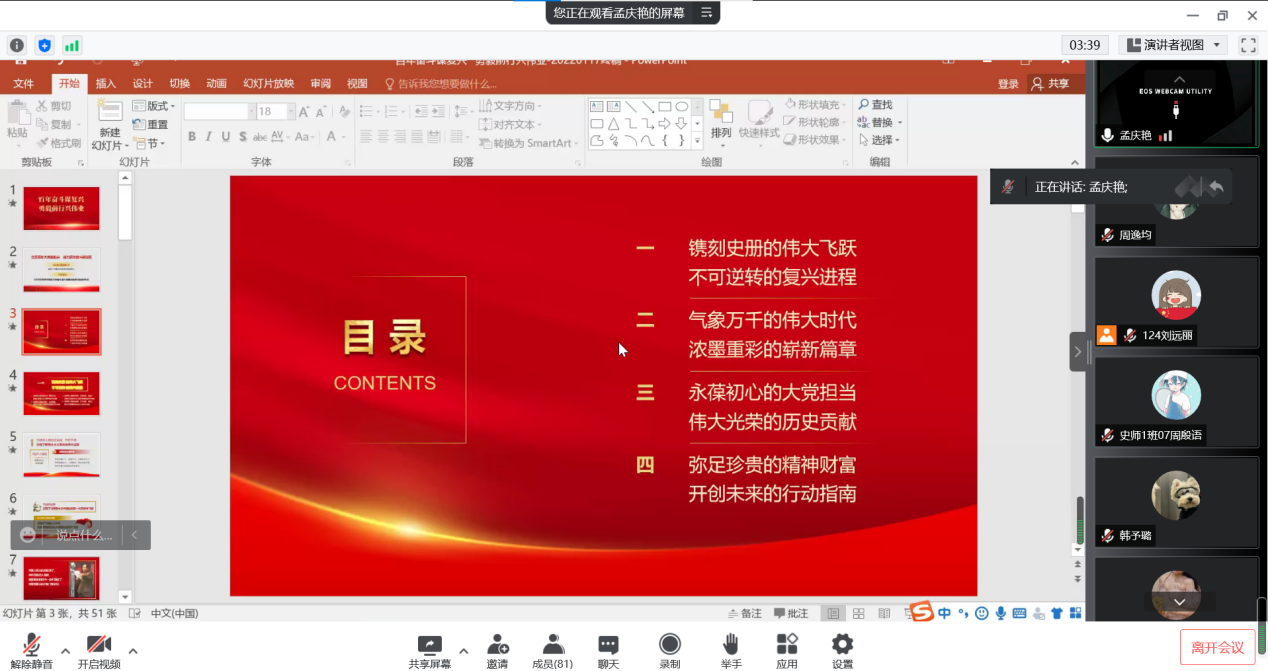Open the 邀请 invite panel
The height and width of the screenshot is (671, 1268).
pyautogui.click(x=497, y=651)
